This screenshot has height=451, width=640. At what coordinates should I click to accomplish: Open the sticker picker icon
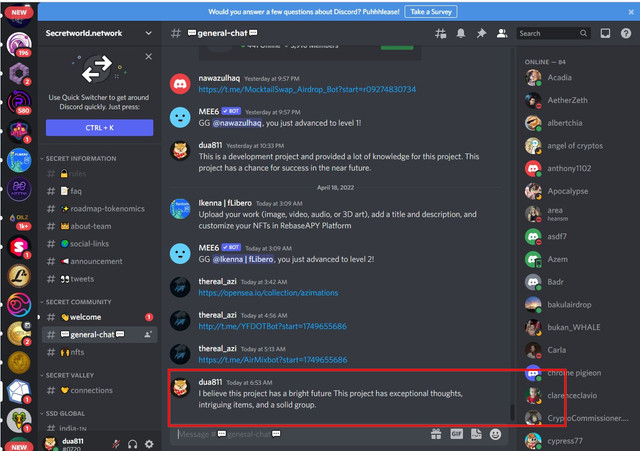476,434
